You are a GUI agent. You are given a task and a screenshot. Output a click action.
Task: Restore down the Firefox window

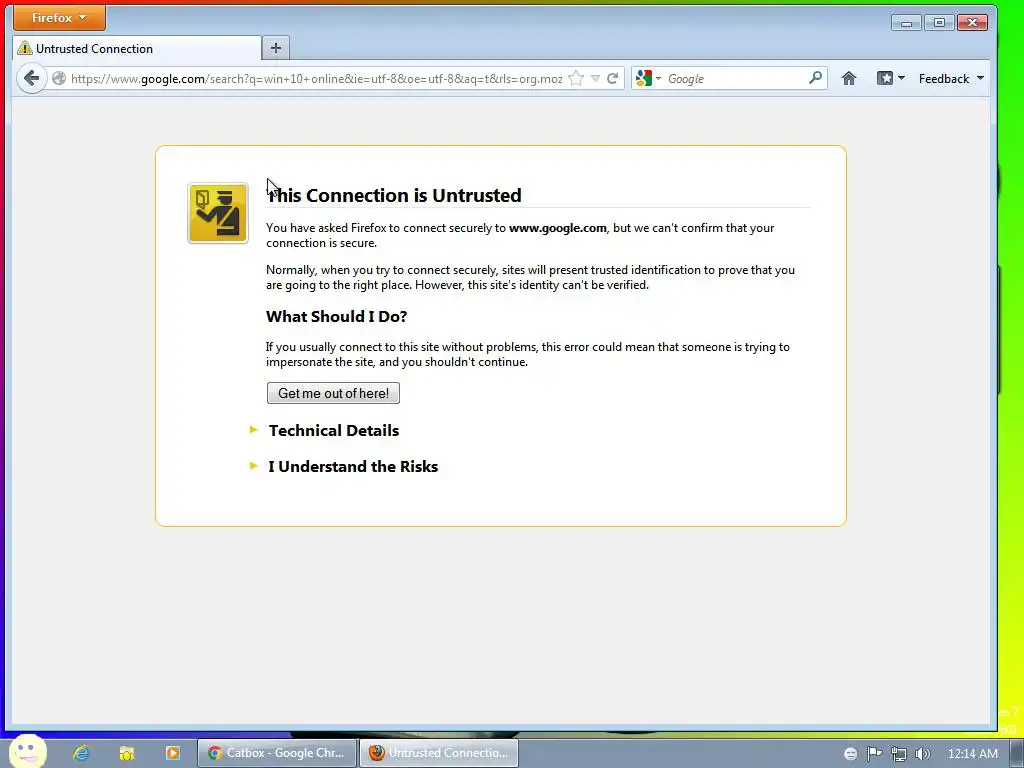pos(939,23)
